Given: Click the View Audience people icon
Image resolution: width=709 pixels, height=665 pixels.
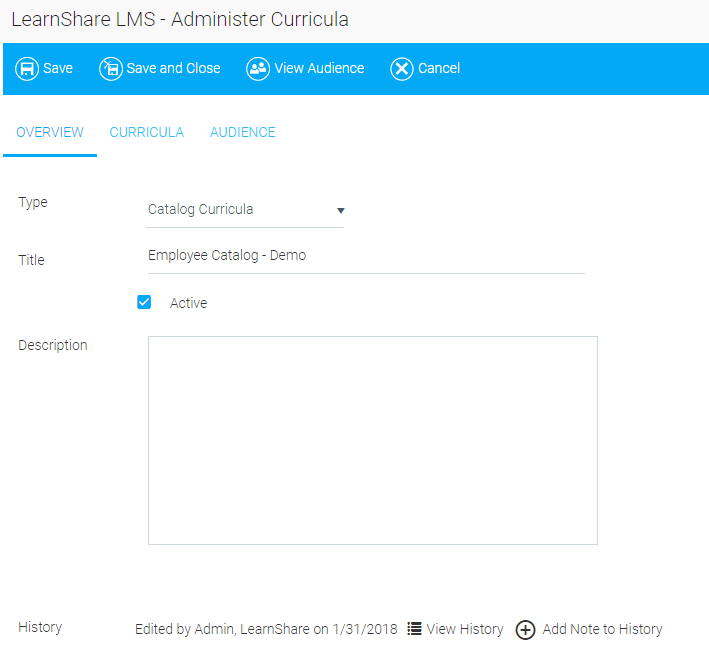Looking at the screenshot, I should [258, 69].
